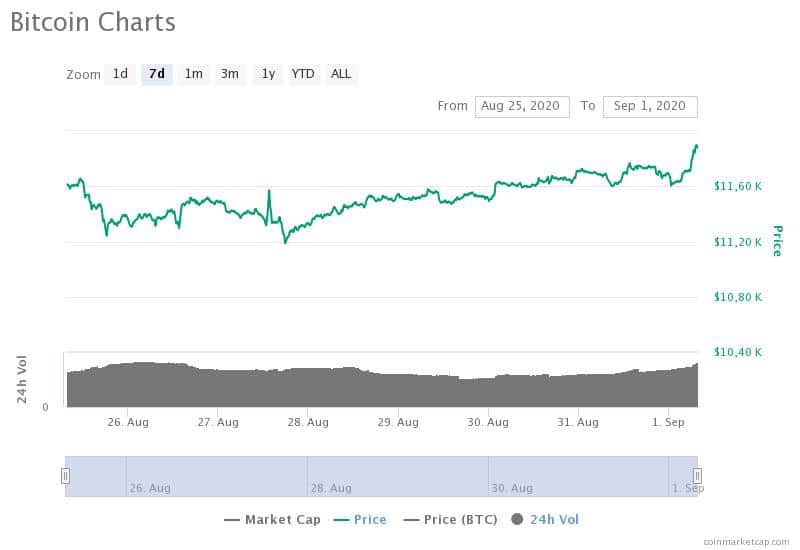Grab the right navigator range handle
This screenshot has width=800, height=550.
click(697, 476)
